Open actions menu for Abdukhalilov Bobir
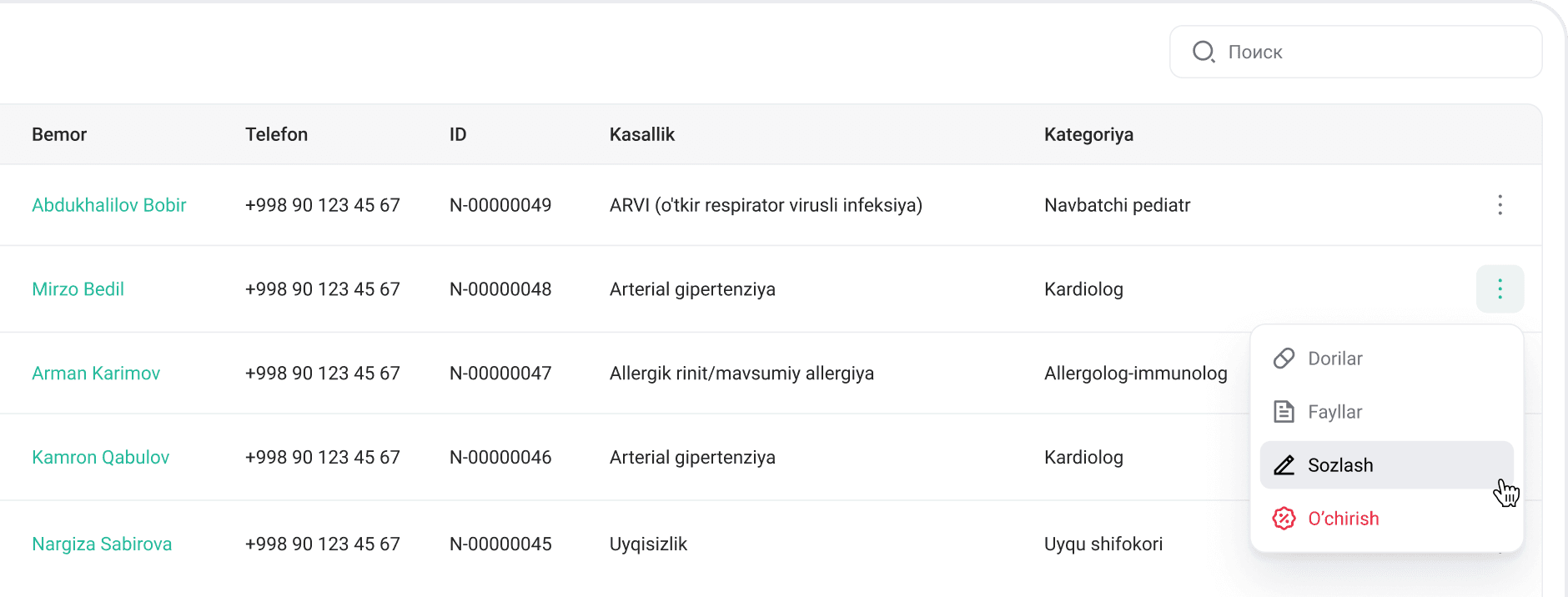 [1500, 205]
